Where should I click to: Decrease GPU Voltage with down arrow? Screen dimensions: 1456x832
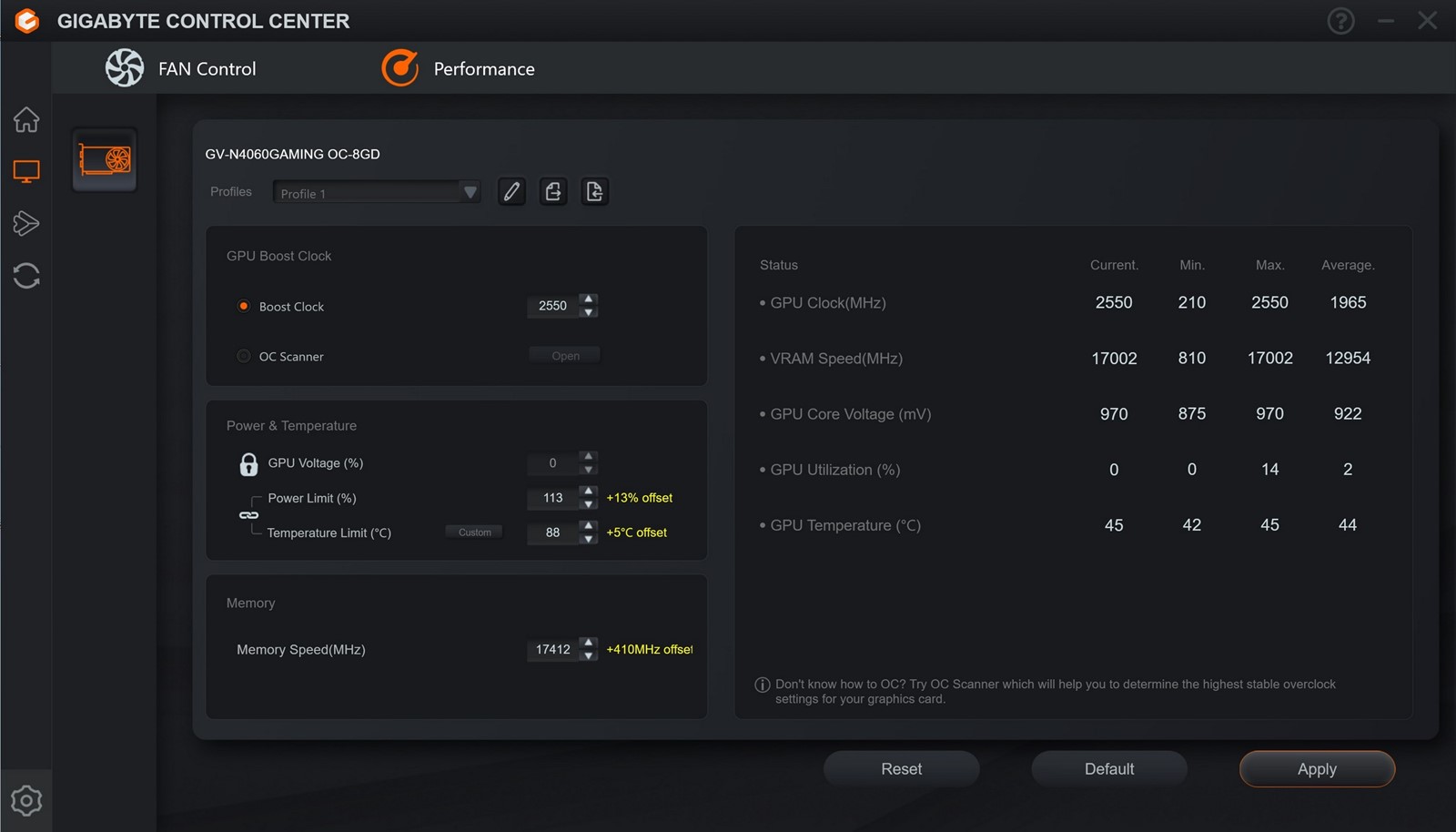point(589,470)
